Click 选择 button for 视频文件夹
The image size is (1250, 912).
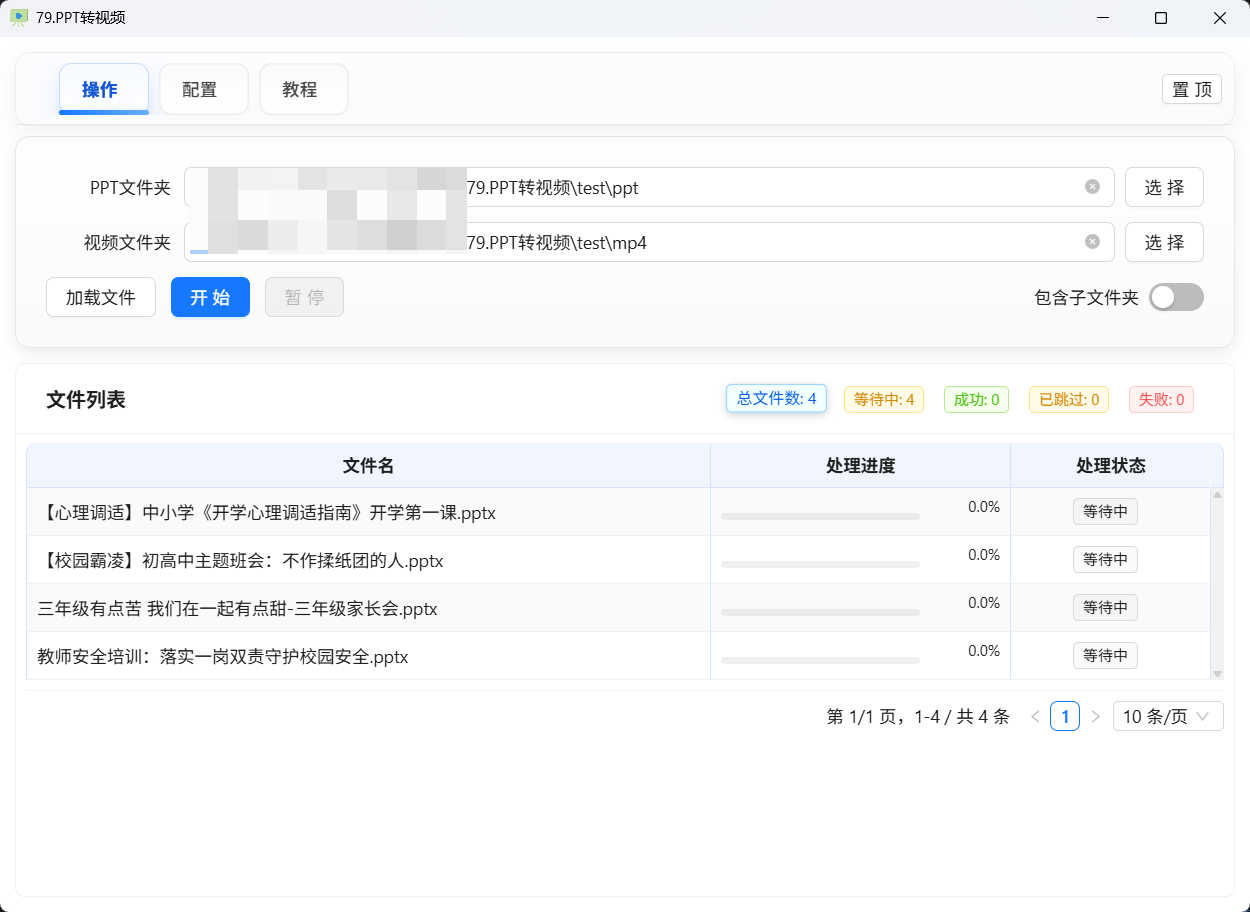click(1163, 242)
